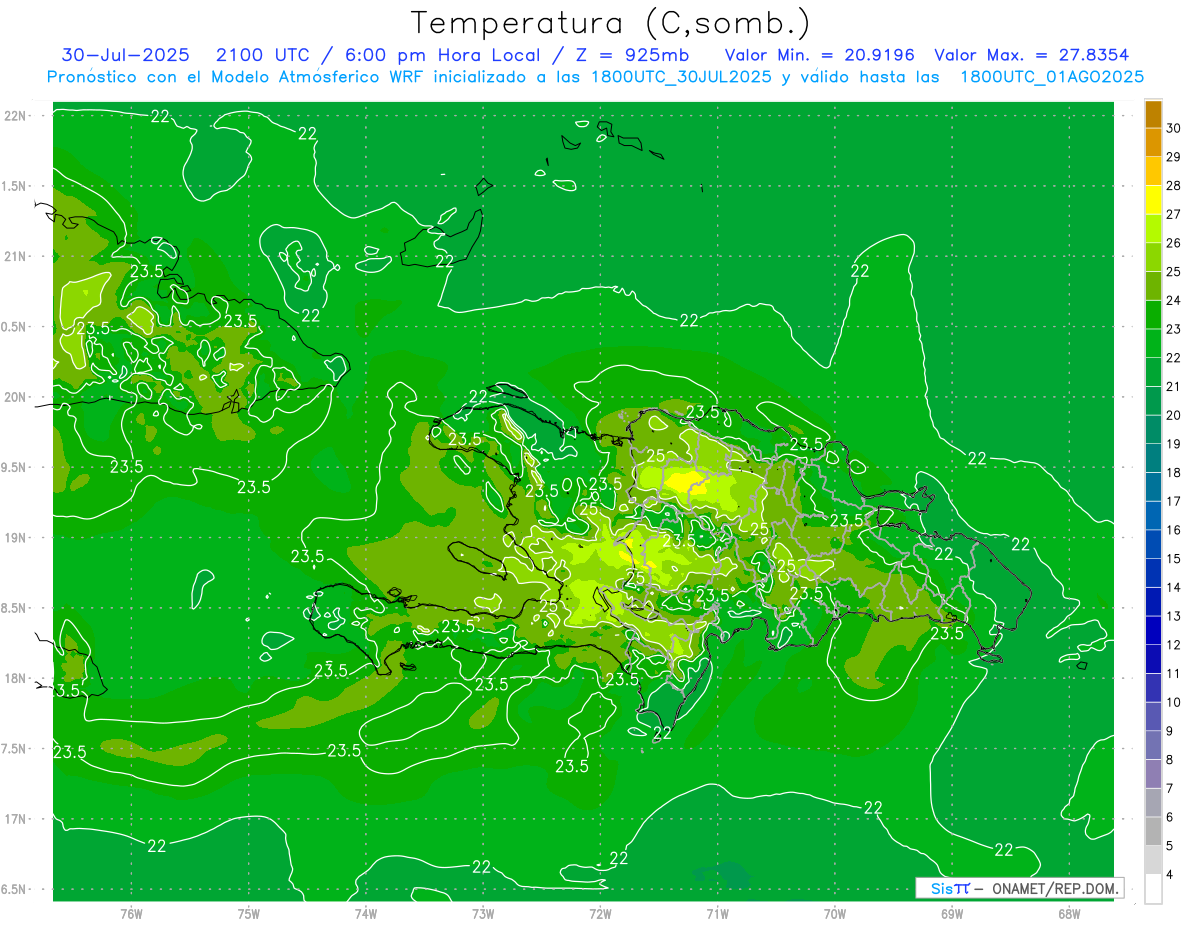Click the "17N" latitude axis label
1200x927 pixels.
pyautogui.click(x=15, y=819)
